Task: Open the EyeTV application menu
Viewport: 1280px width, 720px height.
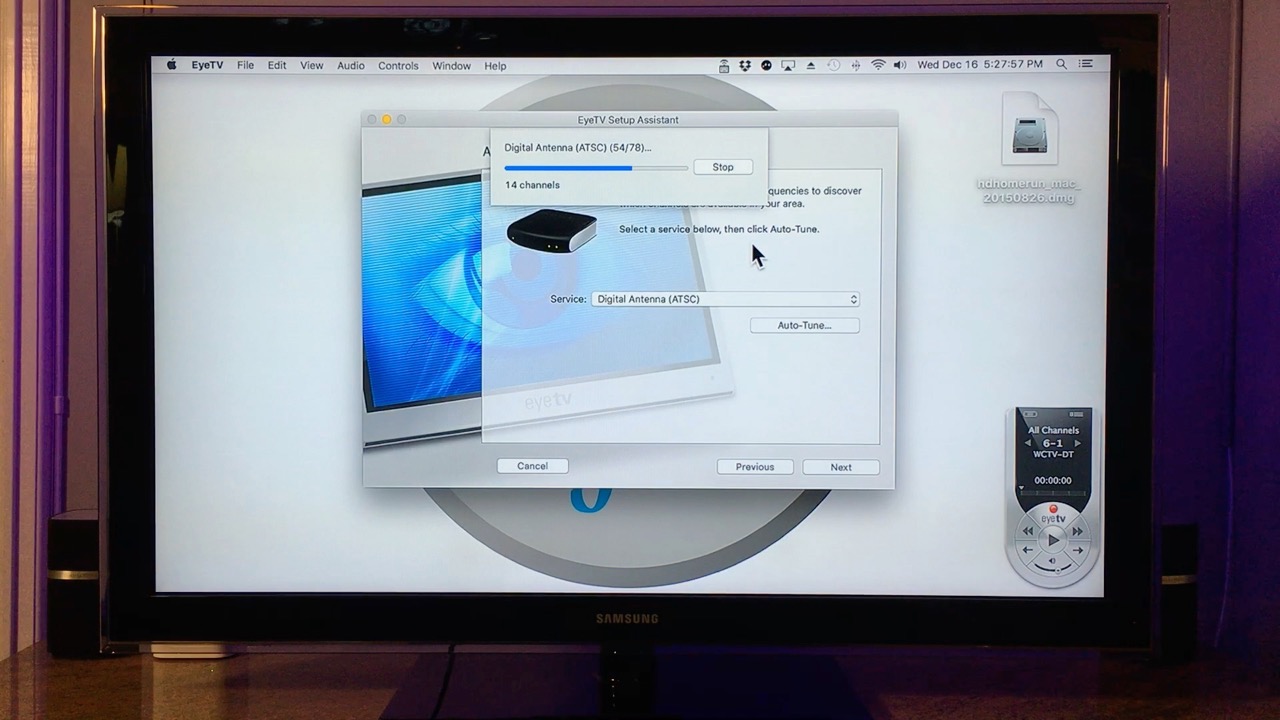Action: click(207, 66)
